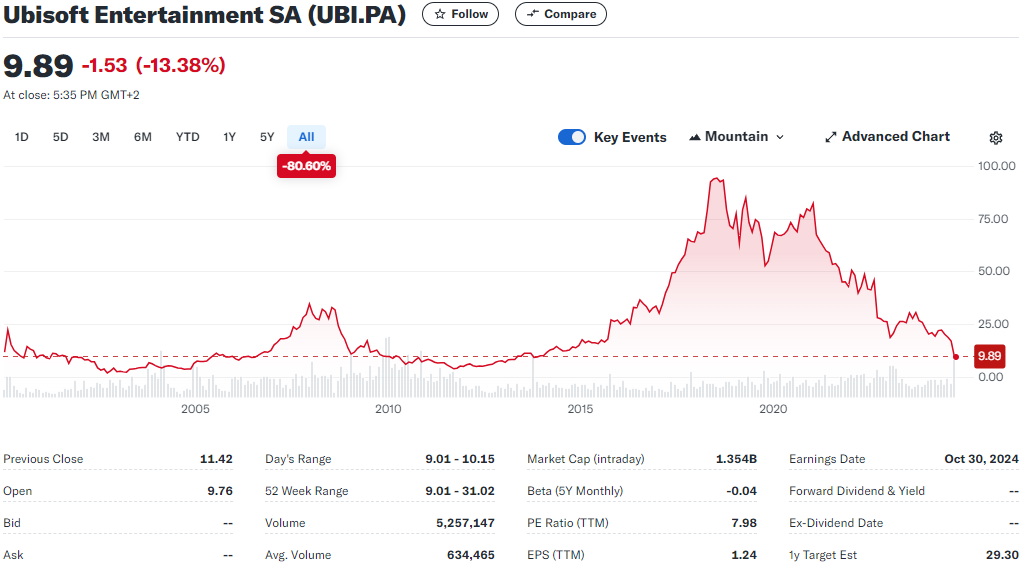Click the -80.60% change badge
1029x576 pixels.
click(306, 166)
